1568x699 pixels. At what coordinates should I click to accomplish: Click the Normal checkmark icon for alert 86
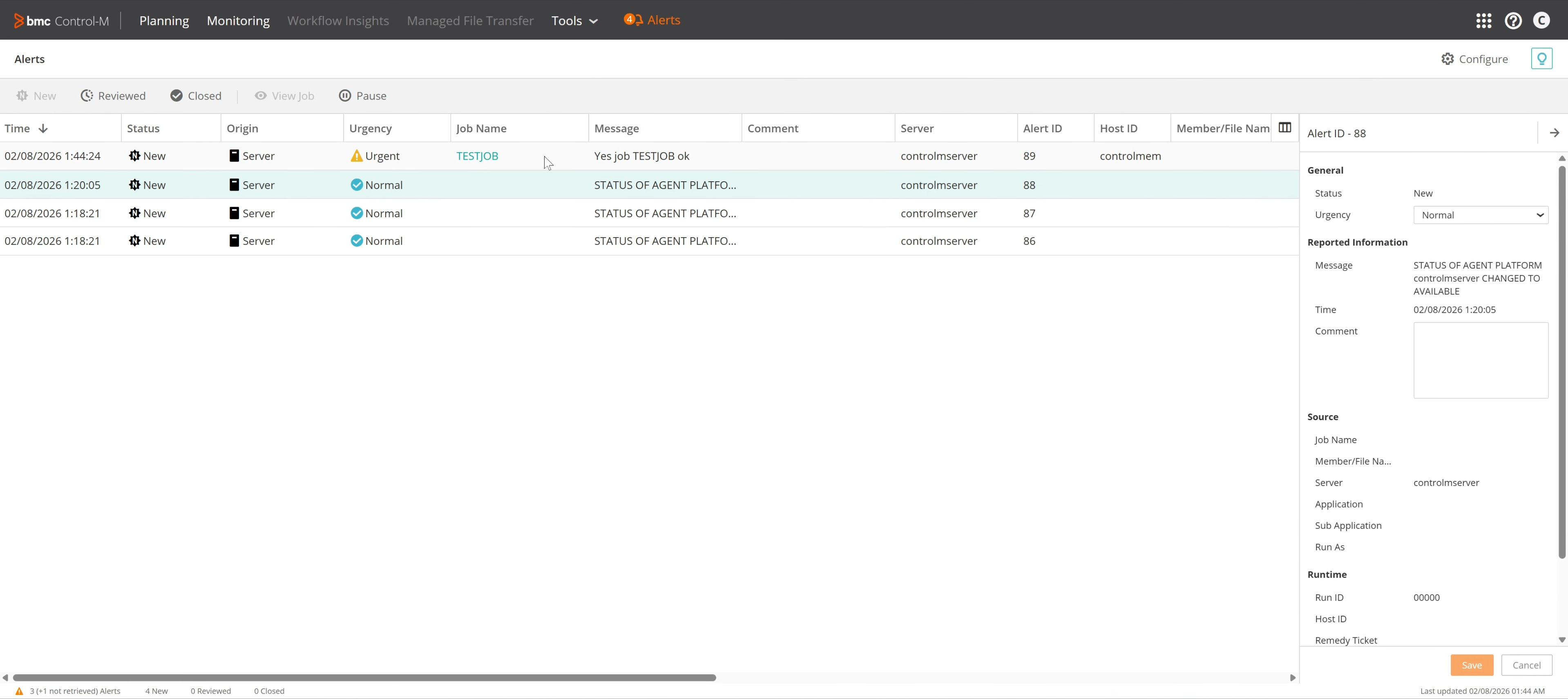pyautogui.click(x=356, y=241)
